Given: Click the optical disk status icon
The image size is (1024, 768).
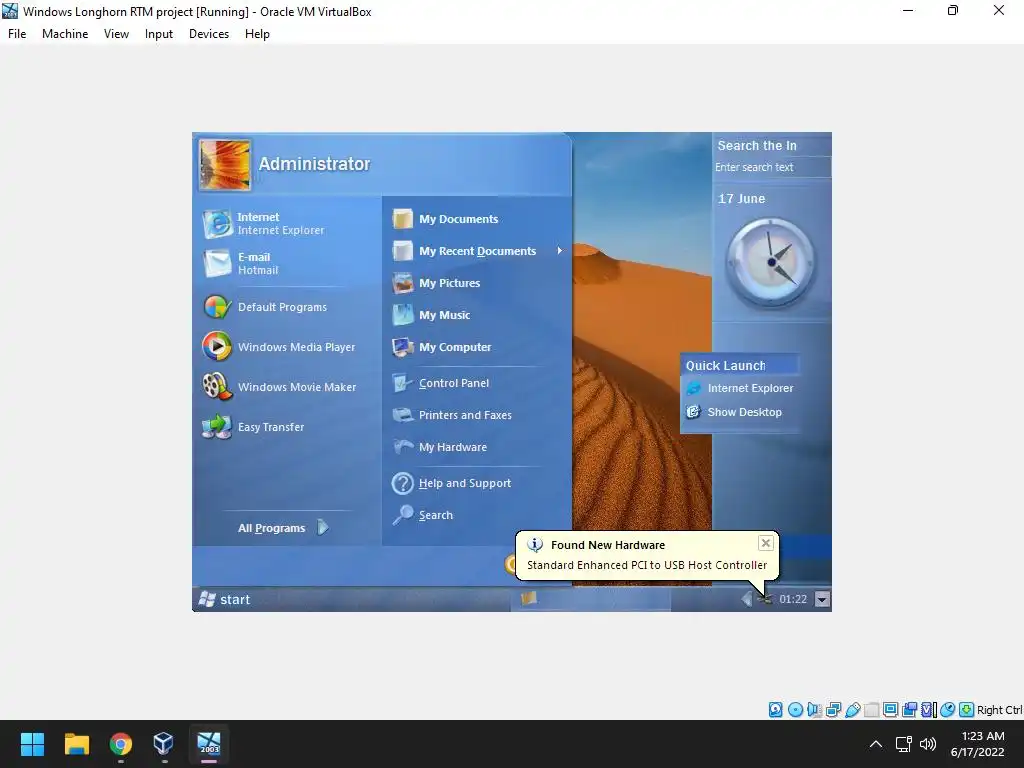Looking at the screenshot, I should click(795, 710).
